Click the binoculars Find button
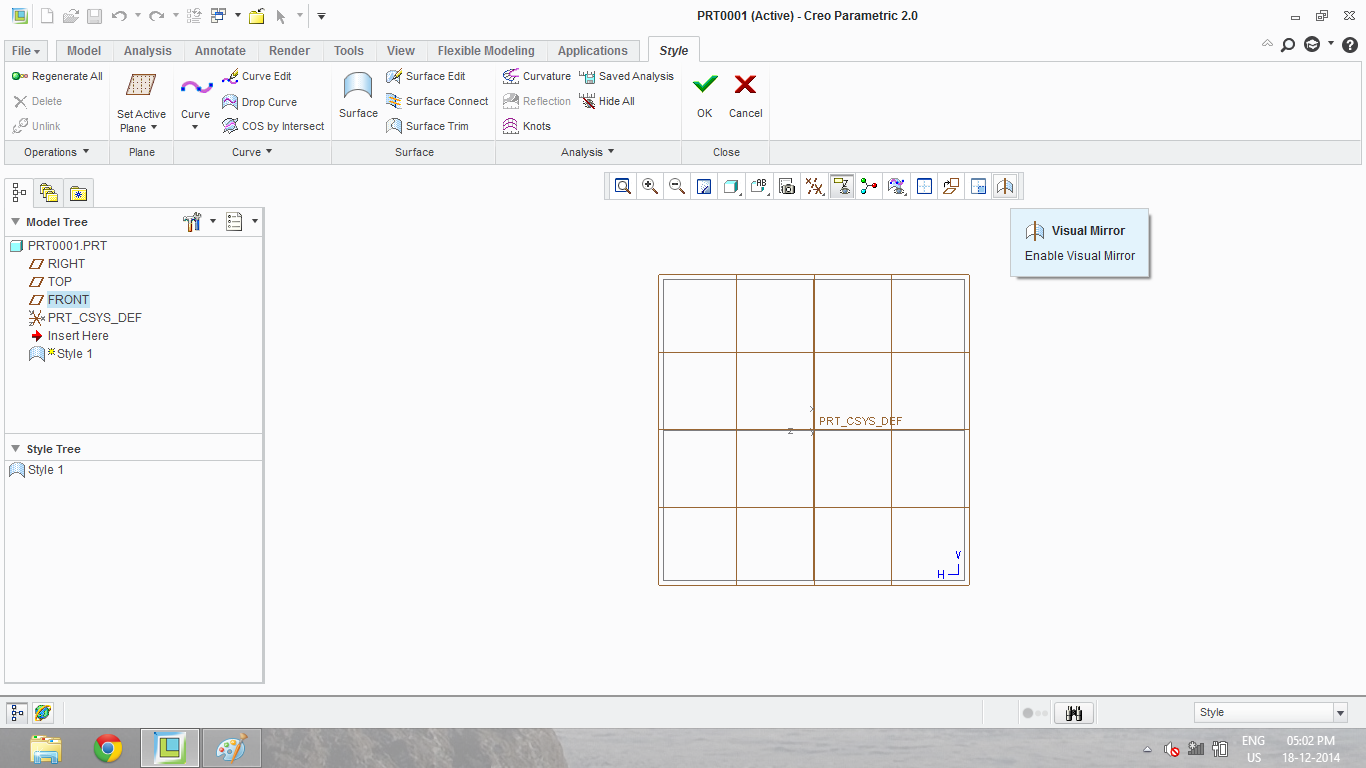 pos(1075,713)
